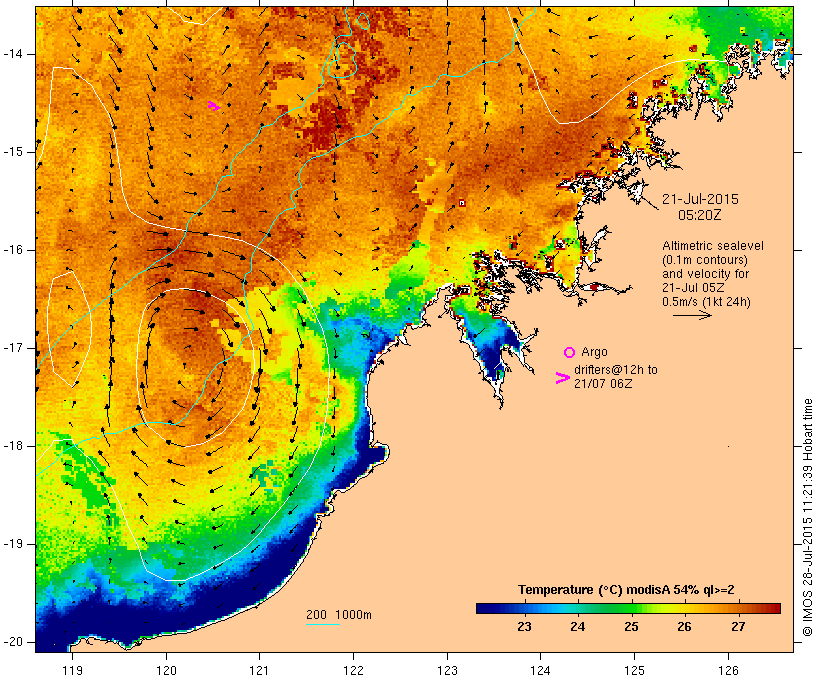
Task: Click latitude axis label '-20'
Action: tap(13, 642)
